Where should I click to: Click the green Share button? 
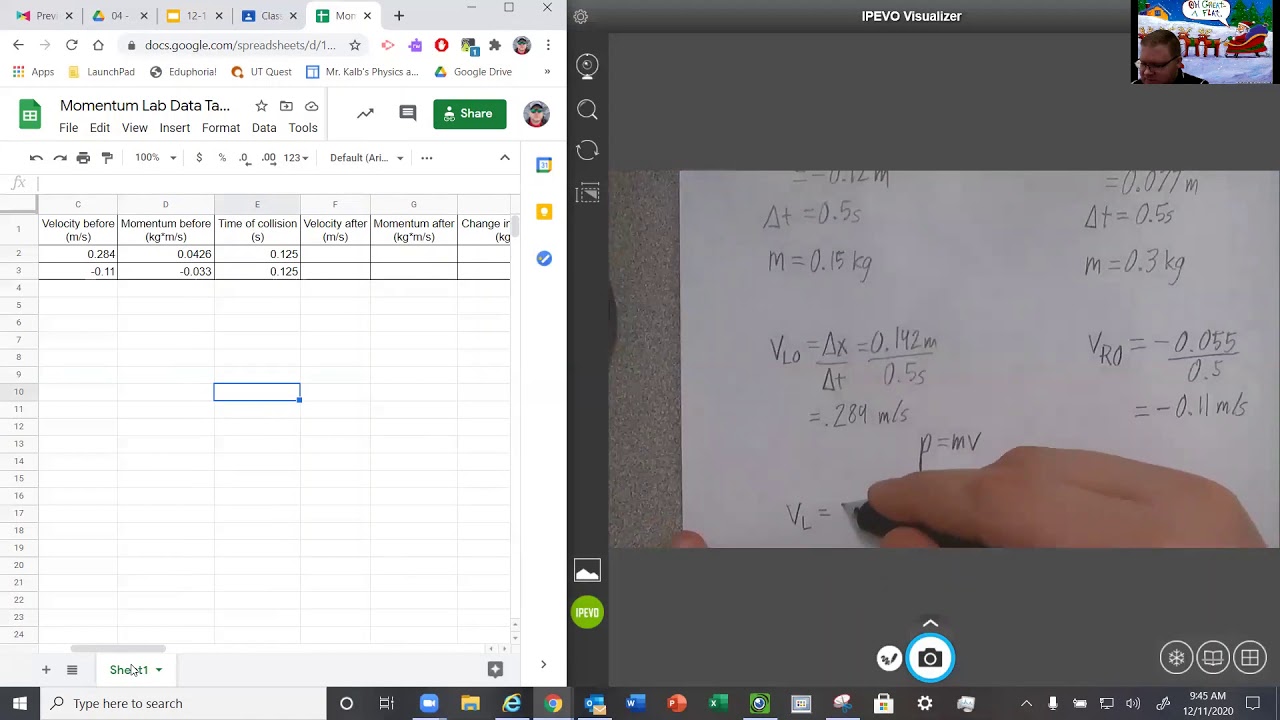tap(469, 113)
